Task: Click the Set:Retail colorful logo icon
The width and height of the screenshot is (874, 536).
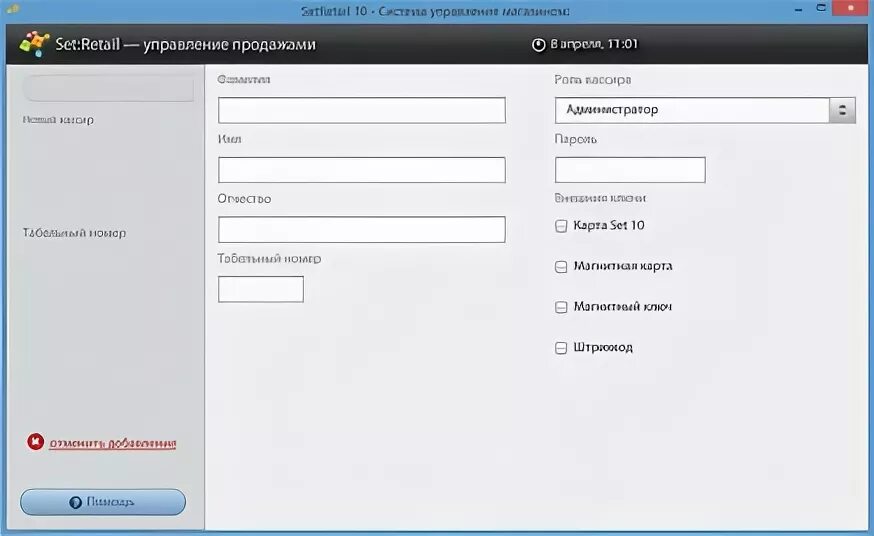Action: [34, 43]
